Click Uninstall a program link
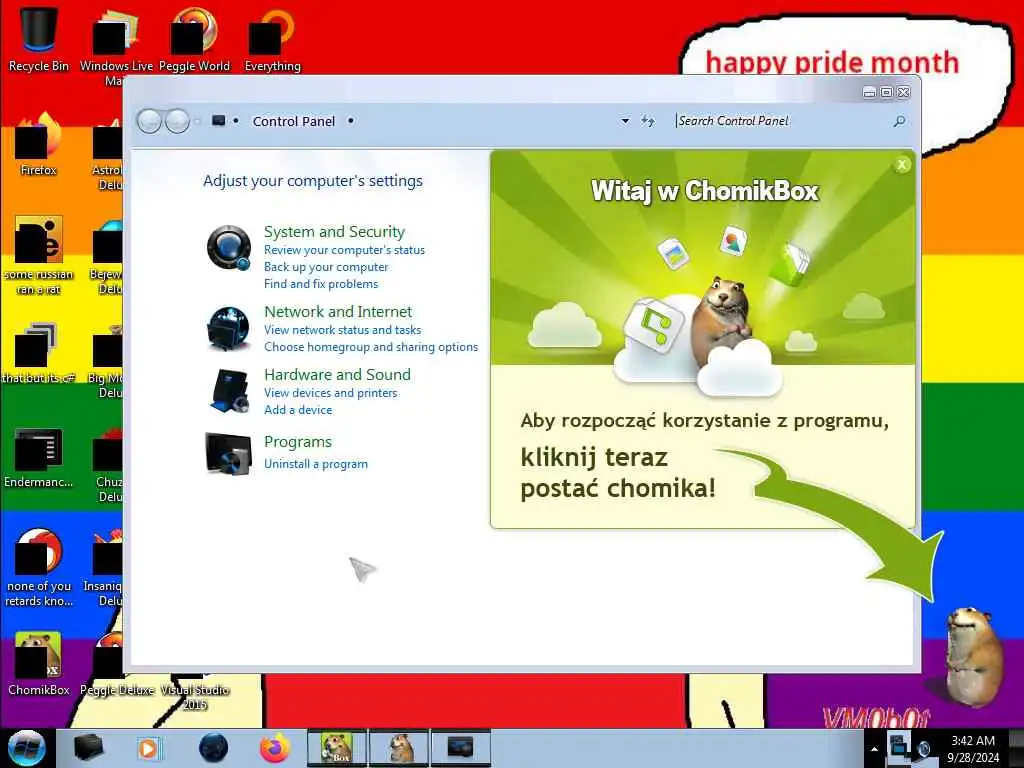The width and height of the screenshot is (1024, 768). 315,464
